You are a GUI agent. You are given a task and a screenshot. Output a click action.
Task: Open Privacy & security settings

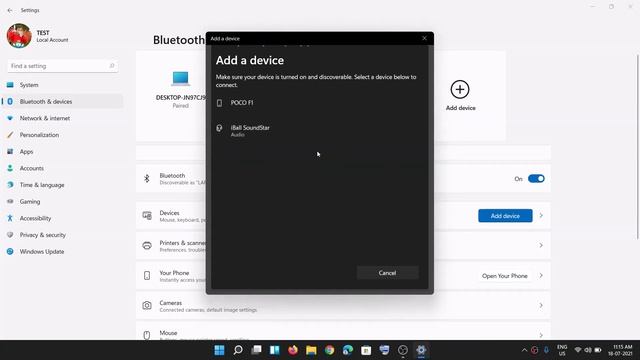click(62, 235)
